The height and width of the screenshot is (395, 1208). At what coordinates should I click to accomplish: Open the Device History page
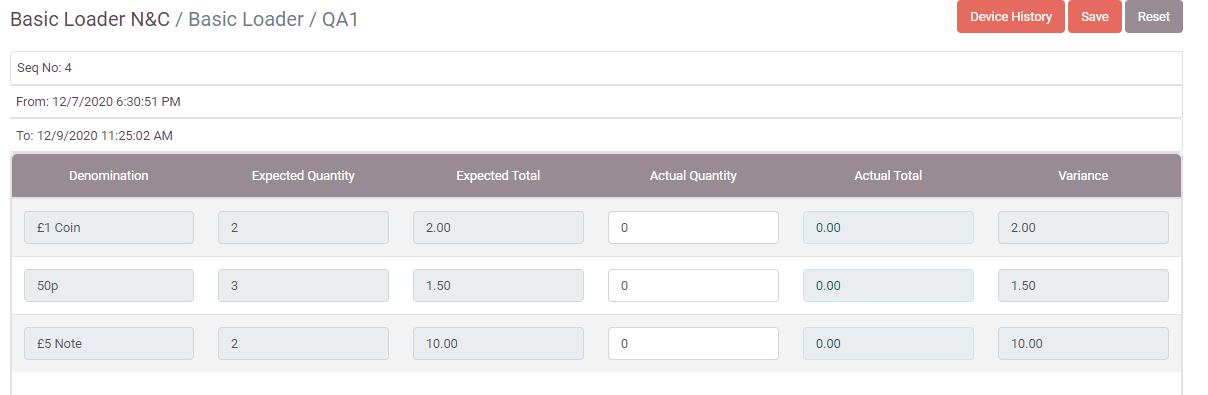coord(1010,17)
